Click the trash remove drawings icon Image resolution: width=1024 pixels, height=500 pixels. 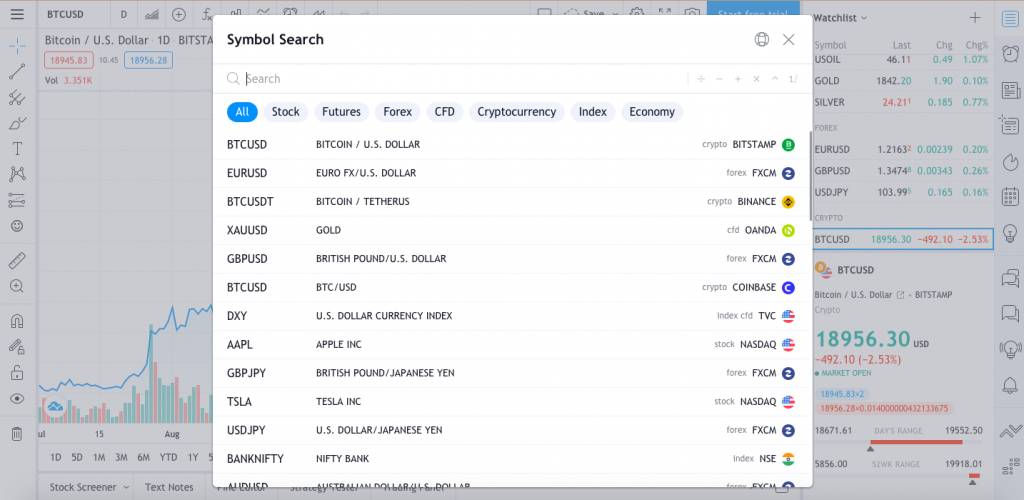point(17,433)
